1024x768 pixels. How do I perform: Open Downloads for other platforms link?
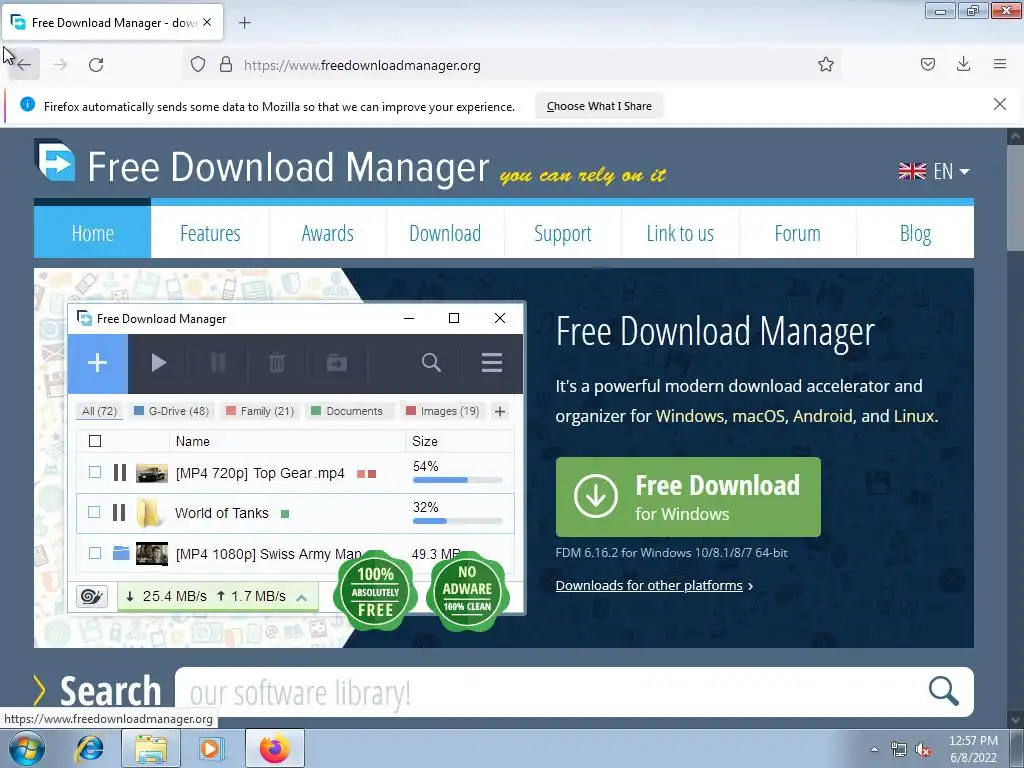tap(649, 586)
